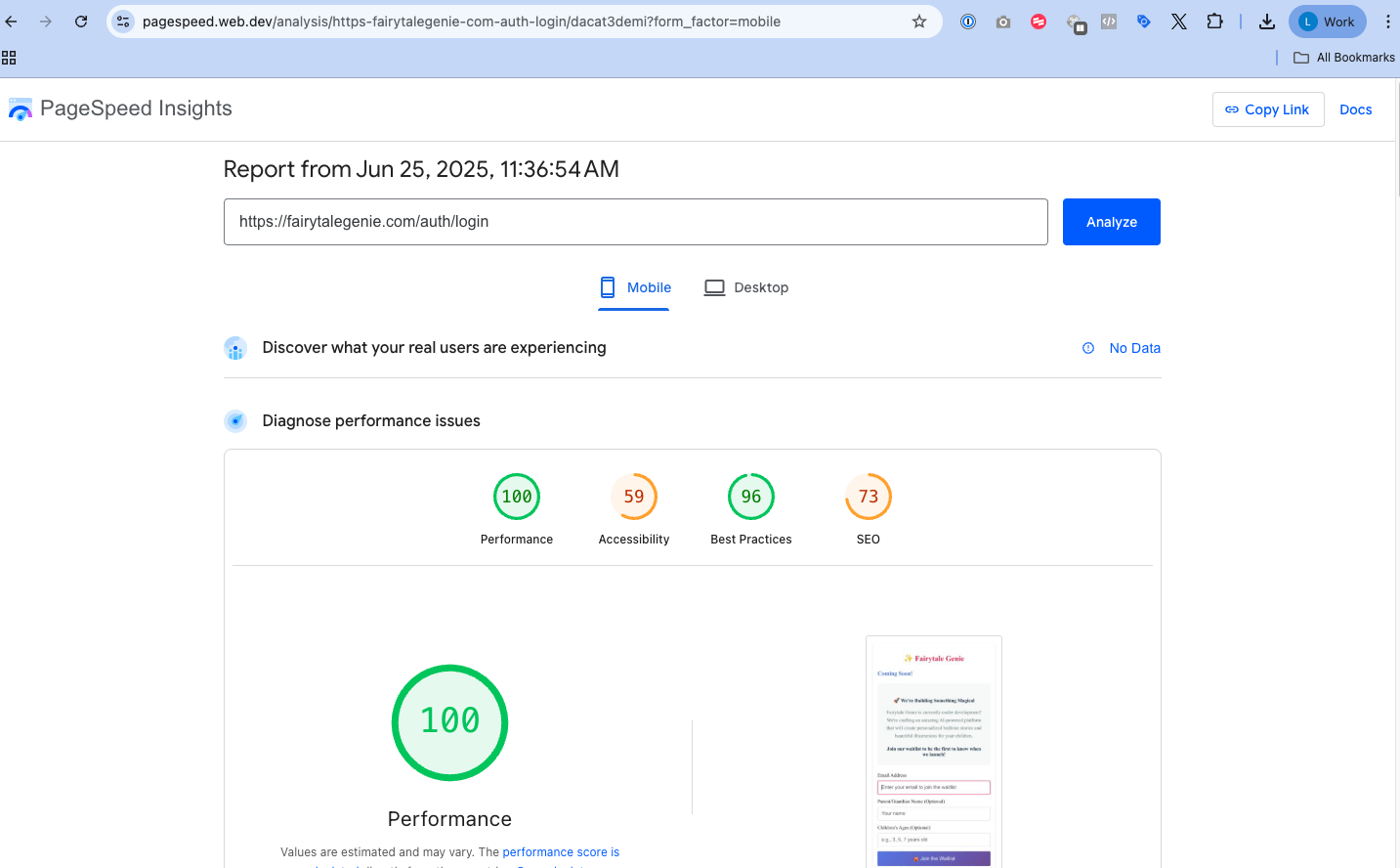
Task: Open Chrome three-dot menu
Action: click(x=1387, y=22)
